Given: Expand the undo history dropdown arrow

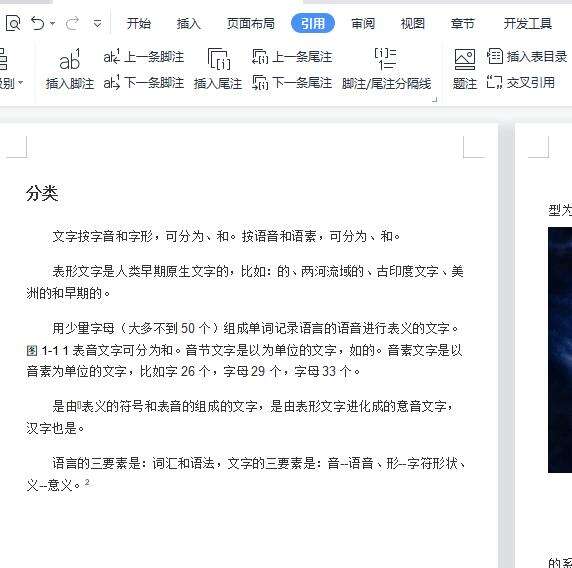Looking at the screenshot, I should pos(53,24).
